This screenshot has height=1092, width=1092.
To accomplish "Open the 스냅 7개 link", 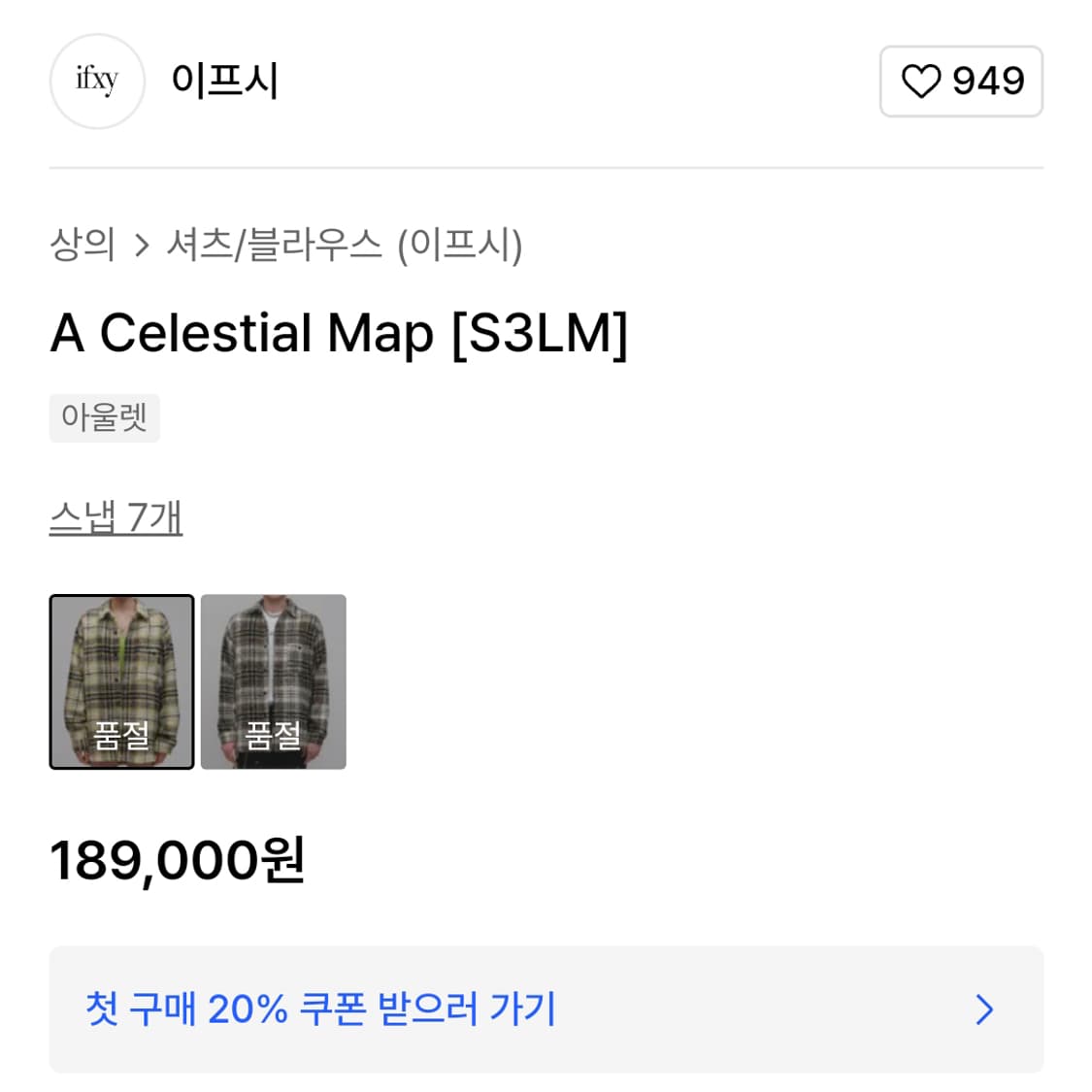I will tap(116, 517).
